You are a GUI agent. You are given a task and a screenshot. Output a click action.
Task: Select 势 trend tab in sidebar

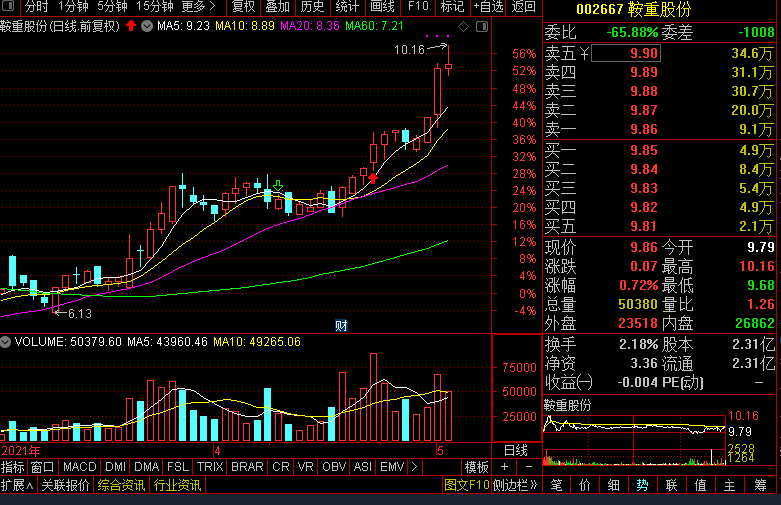(x=643, y=485)
